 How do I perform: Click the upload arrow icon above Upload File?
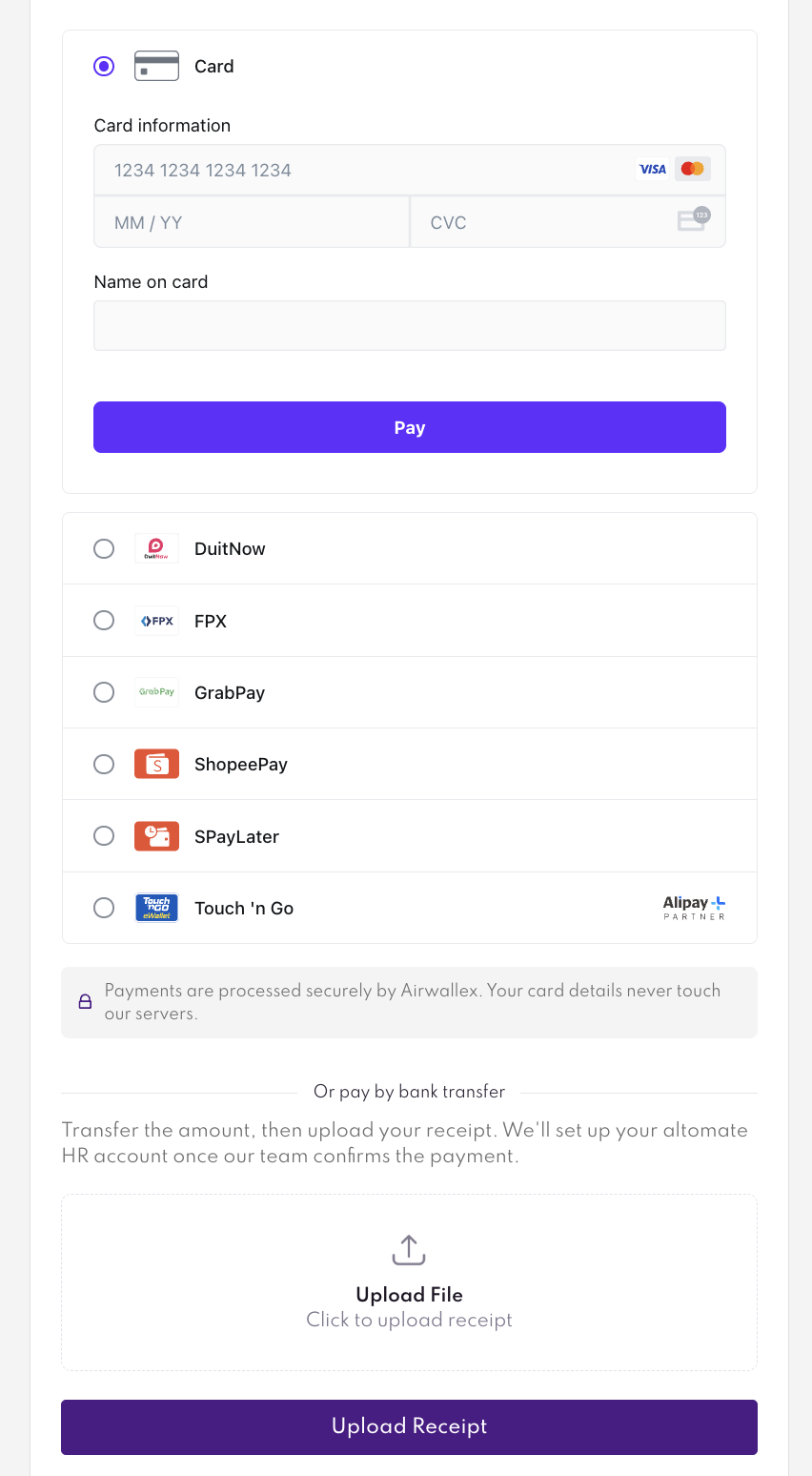click(409, 1250)
